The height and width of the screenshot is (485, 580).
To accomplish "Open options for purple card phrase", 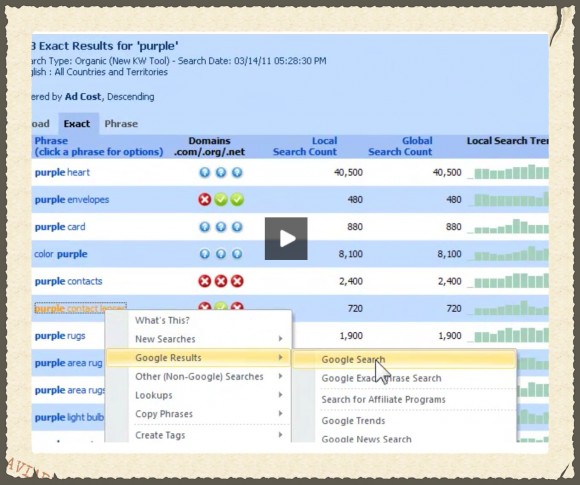I will (x=60, y=227).
